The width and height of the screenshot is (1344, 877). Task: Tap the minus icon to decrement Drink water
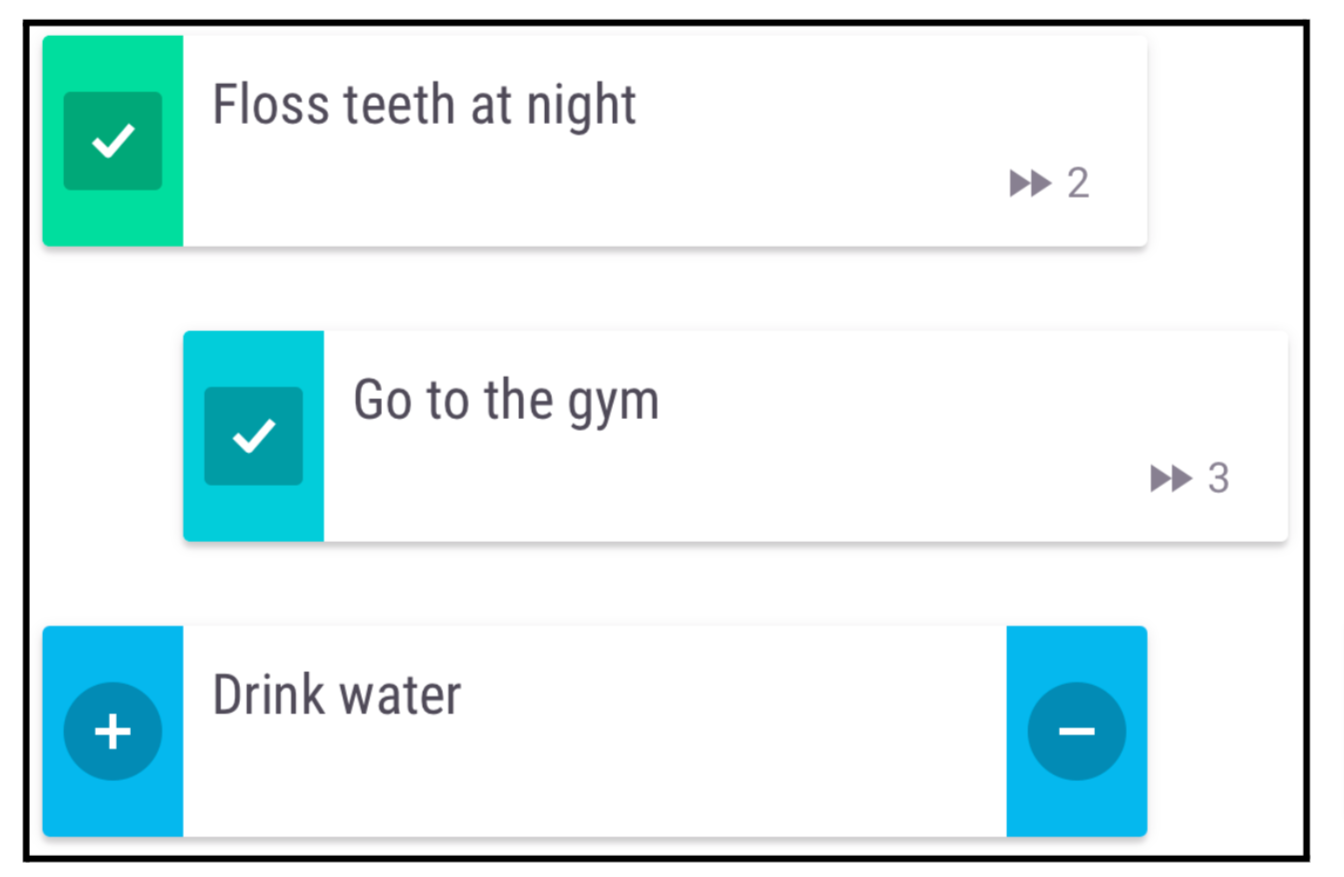(x=1077, y=730)
